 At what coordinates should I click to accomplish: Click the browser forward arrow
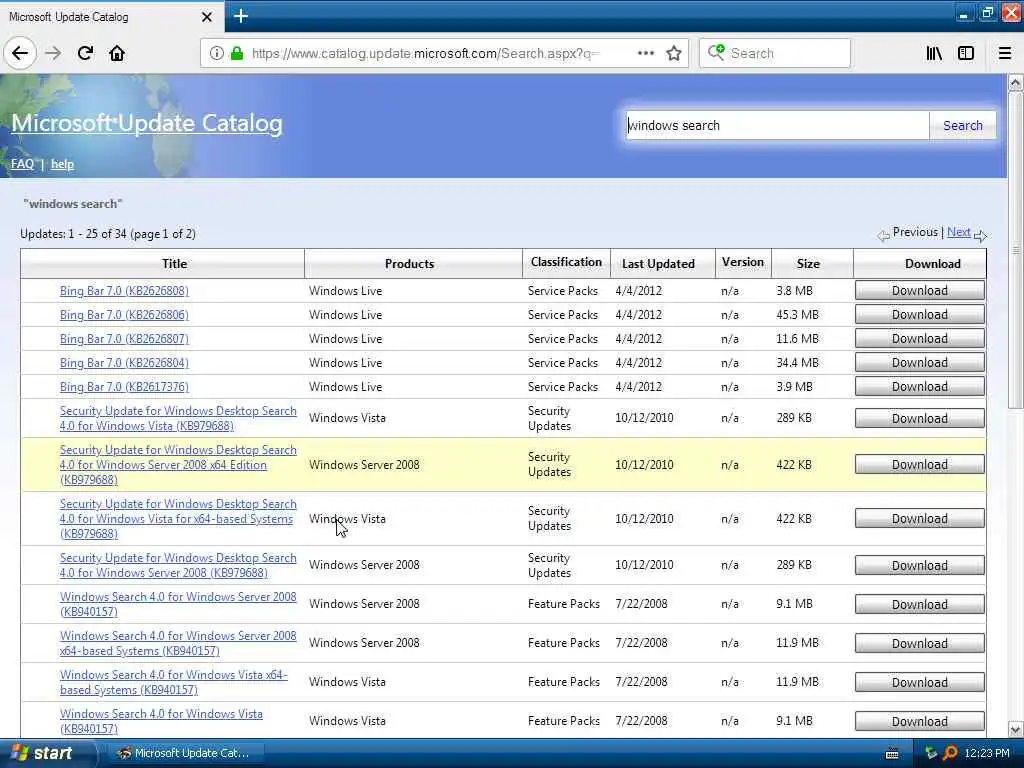click(53, 53)
